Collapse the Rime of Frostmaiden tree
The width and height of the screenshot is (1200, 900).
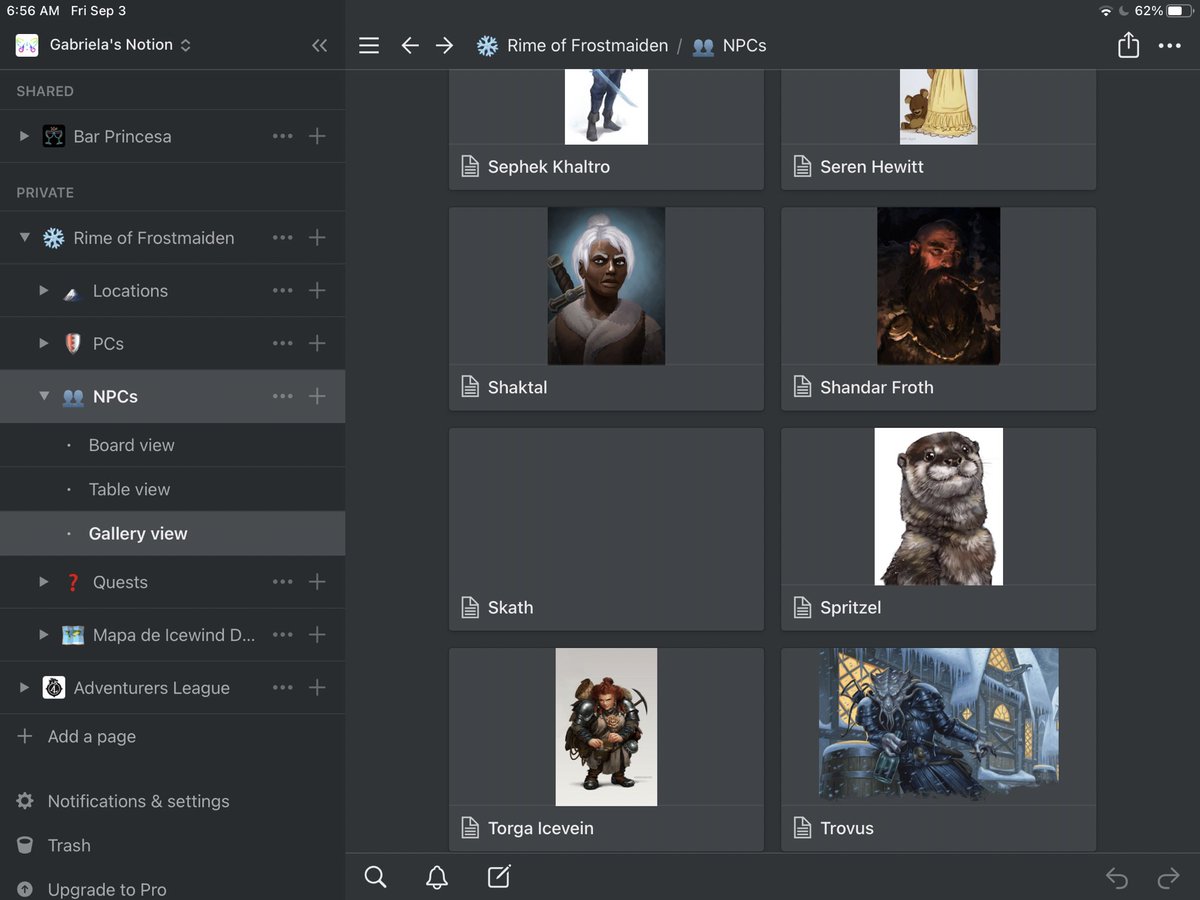(25, 238)
